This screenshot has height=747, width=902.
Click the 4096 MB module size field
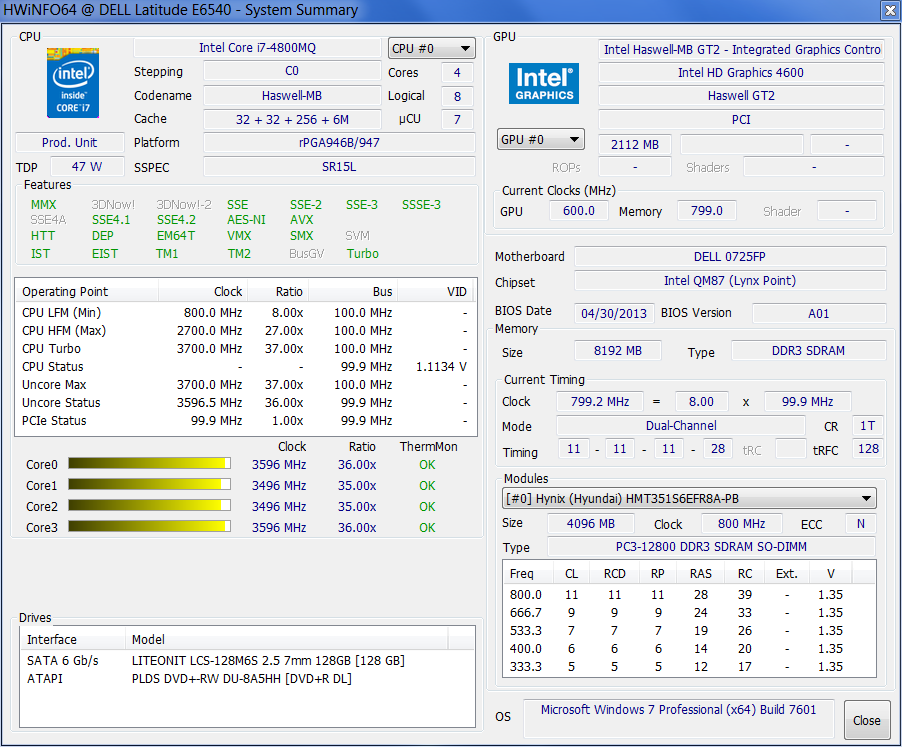(591, 523)
